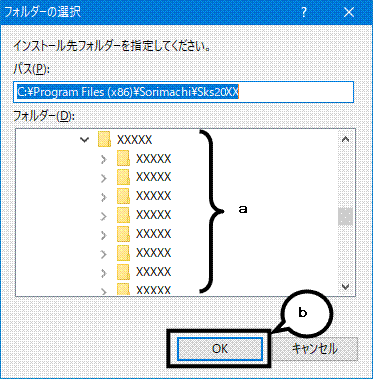Close the フォルダーの選択 dialog

pyautogui.click(x=349, y=12)
